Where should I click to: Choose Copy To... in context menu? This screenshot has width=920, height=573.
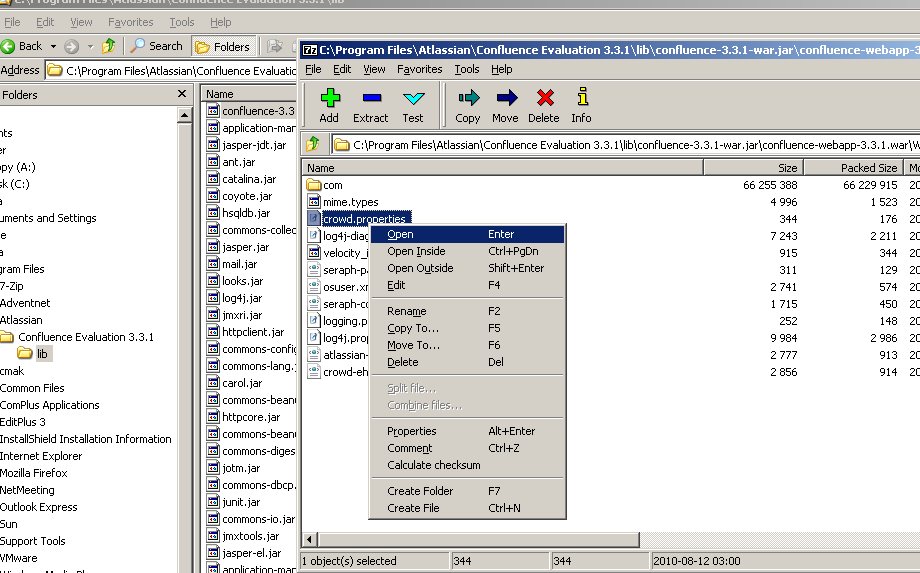pyautogui.click(x=468, y=328)
